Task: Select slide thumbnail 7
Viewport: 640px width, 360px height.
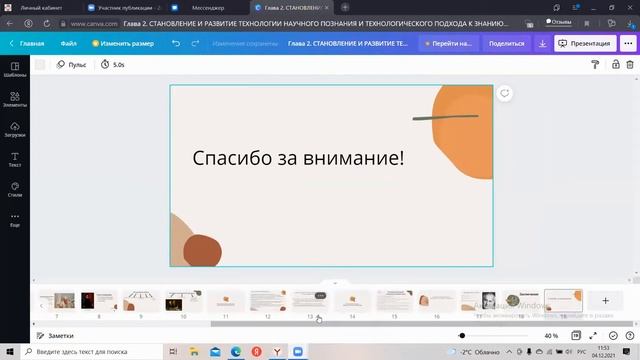Action: tap(57, 301)
